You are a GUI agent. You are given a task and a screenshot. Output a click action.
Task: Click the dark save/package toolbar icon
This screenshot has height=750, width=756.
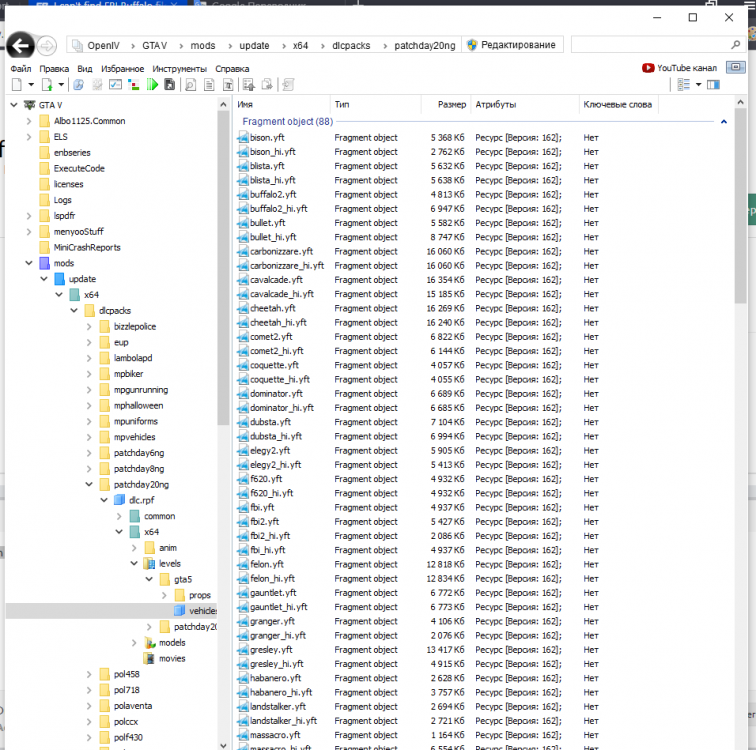(170, 85)
